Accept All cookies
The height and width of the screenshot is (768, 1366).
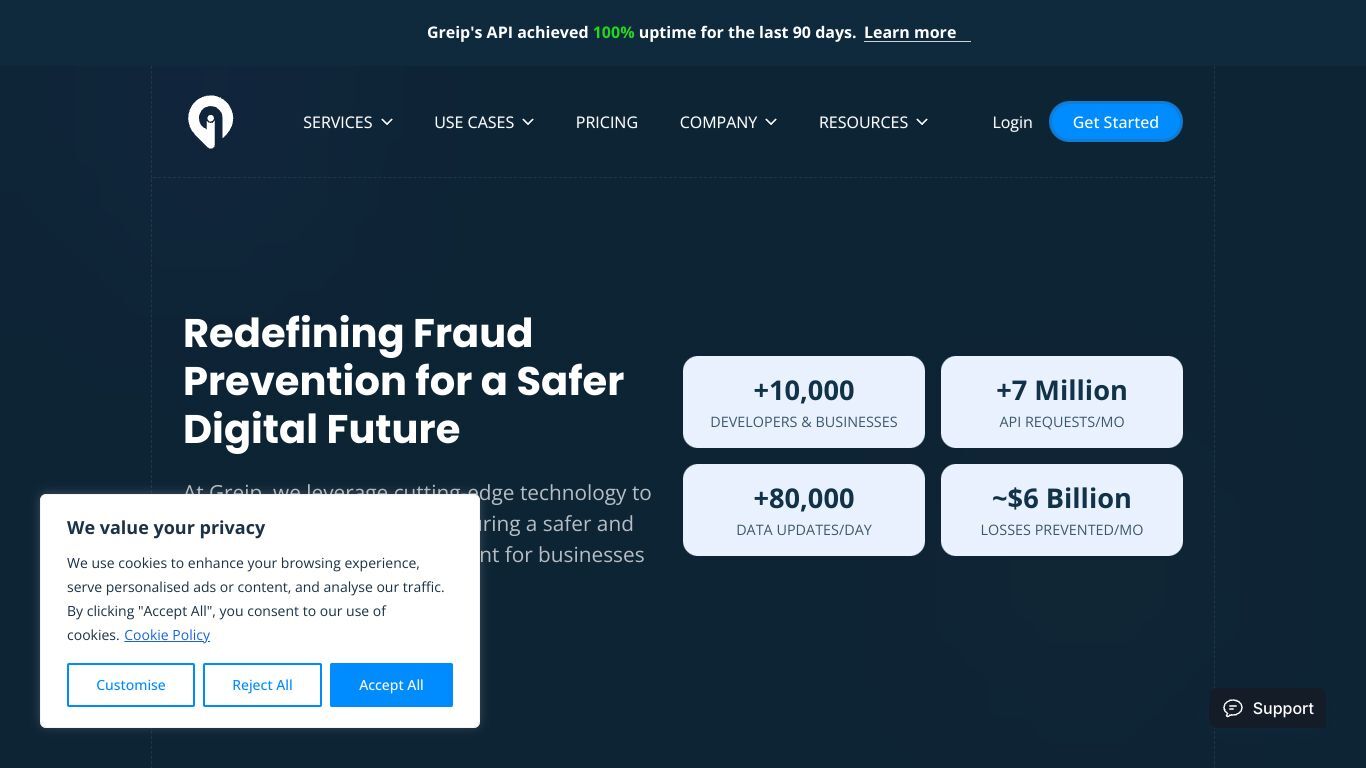(x=391, y=685)
